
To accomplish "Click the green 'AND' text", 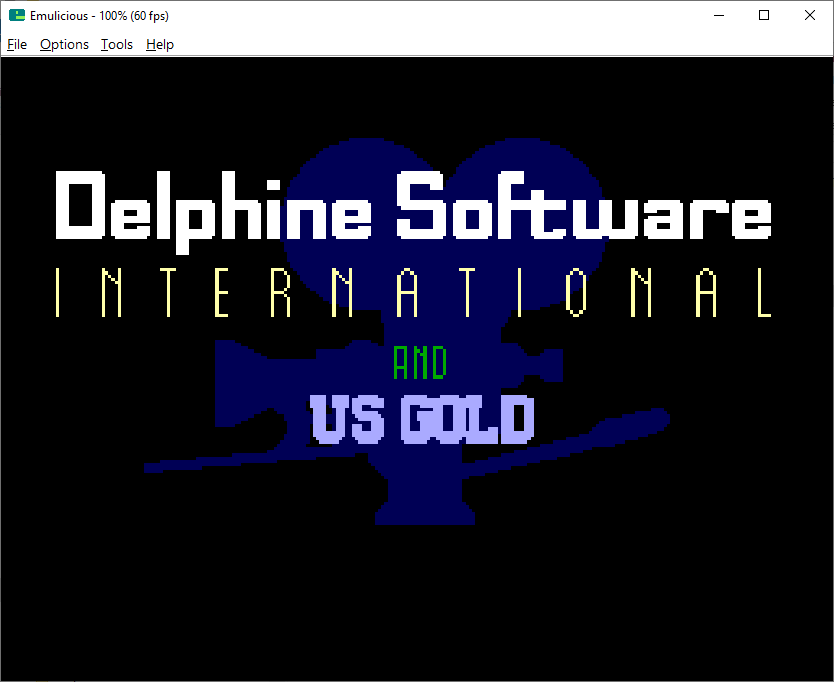I will (x=420, y=363).
